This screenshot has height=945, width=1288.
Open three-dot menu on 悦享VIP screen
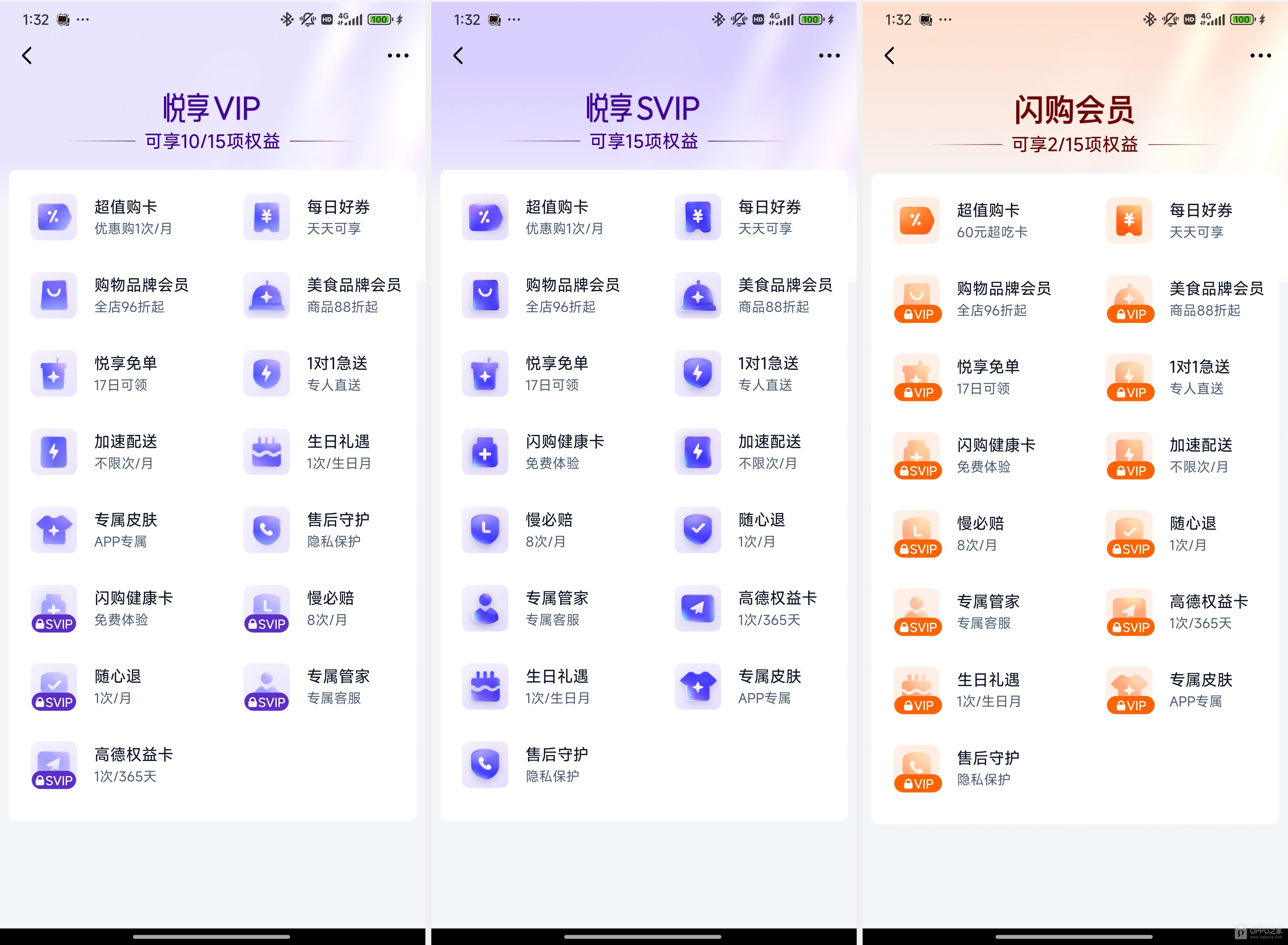tap(398, 56)
